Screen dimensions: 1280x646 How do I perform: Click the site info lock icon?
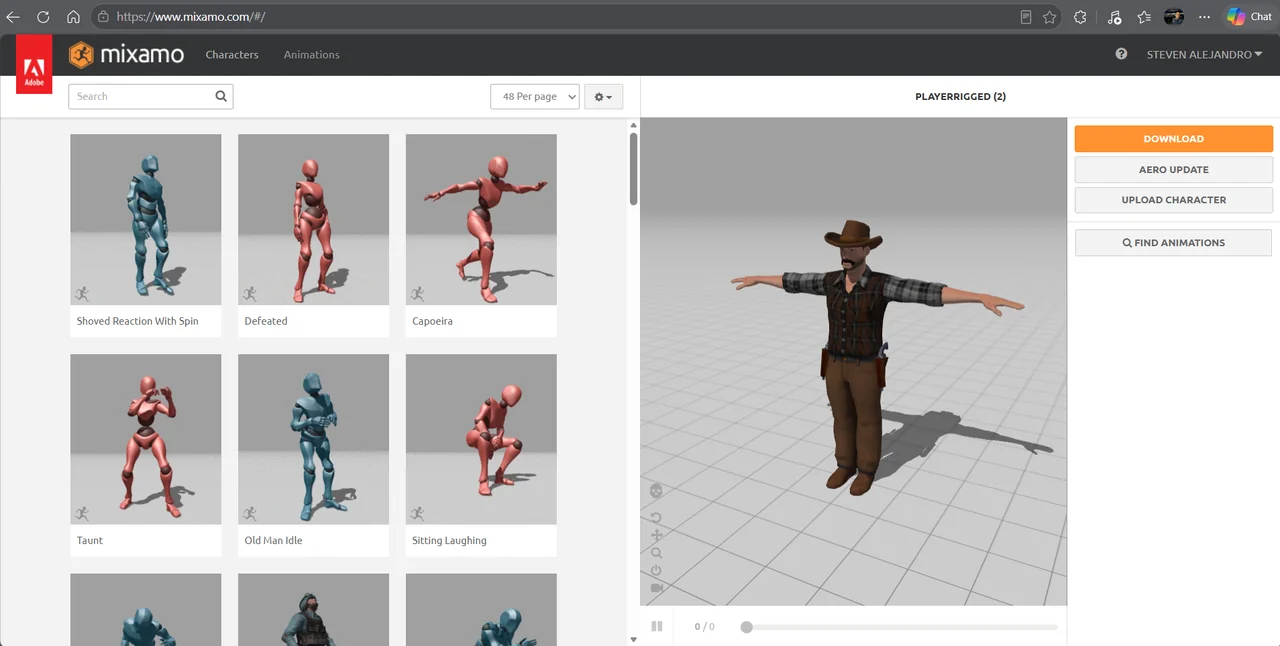tap(103, 17)
